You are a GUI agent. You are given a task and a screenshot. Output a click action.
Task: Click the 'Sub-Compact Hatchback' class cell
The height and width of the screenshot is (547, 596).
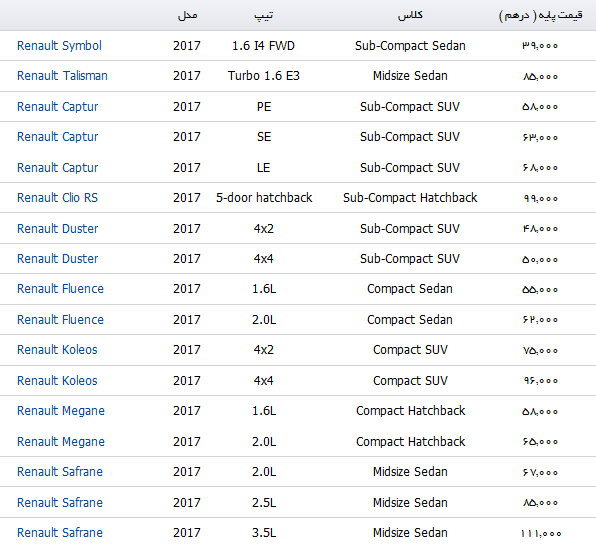coord(410,198)
